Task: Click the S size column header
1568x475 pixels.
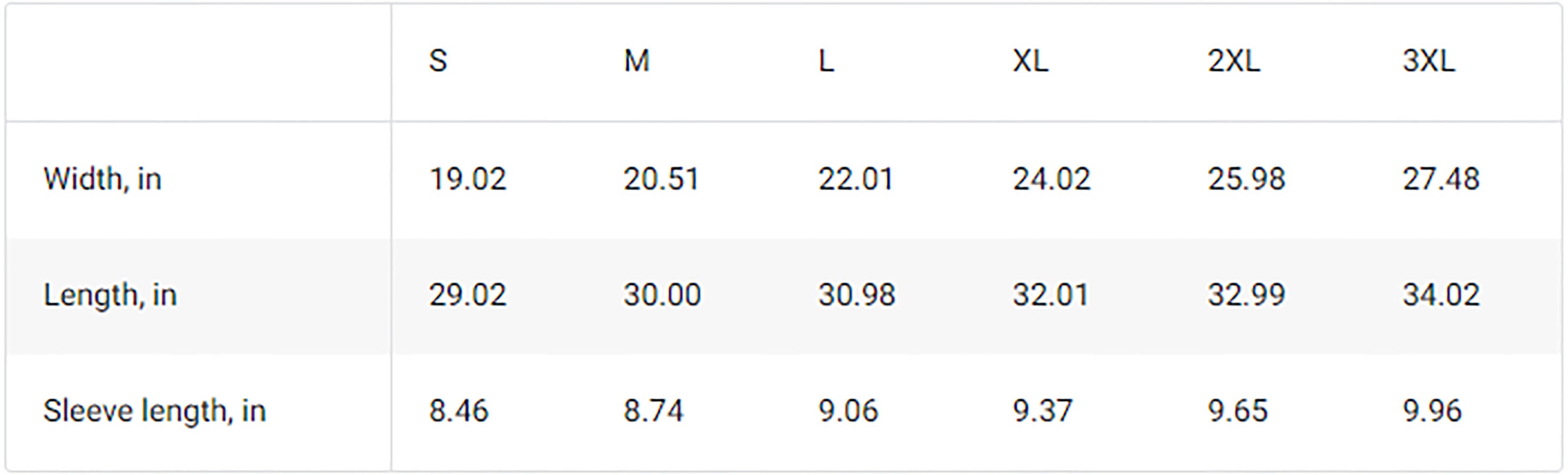Action: click(438, 61)
